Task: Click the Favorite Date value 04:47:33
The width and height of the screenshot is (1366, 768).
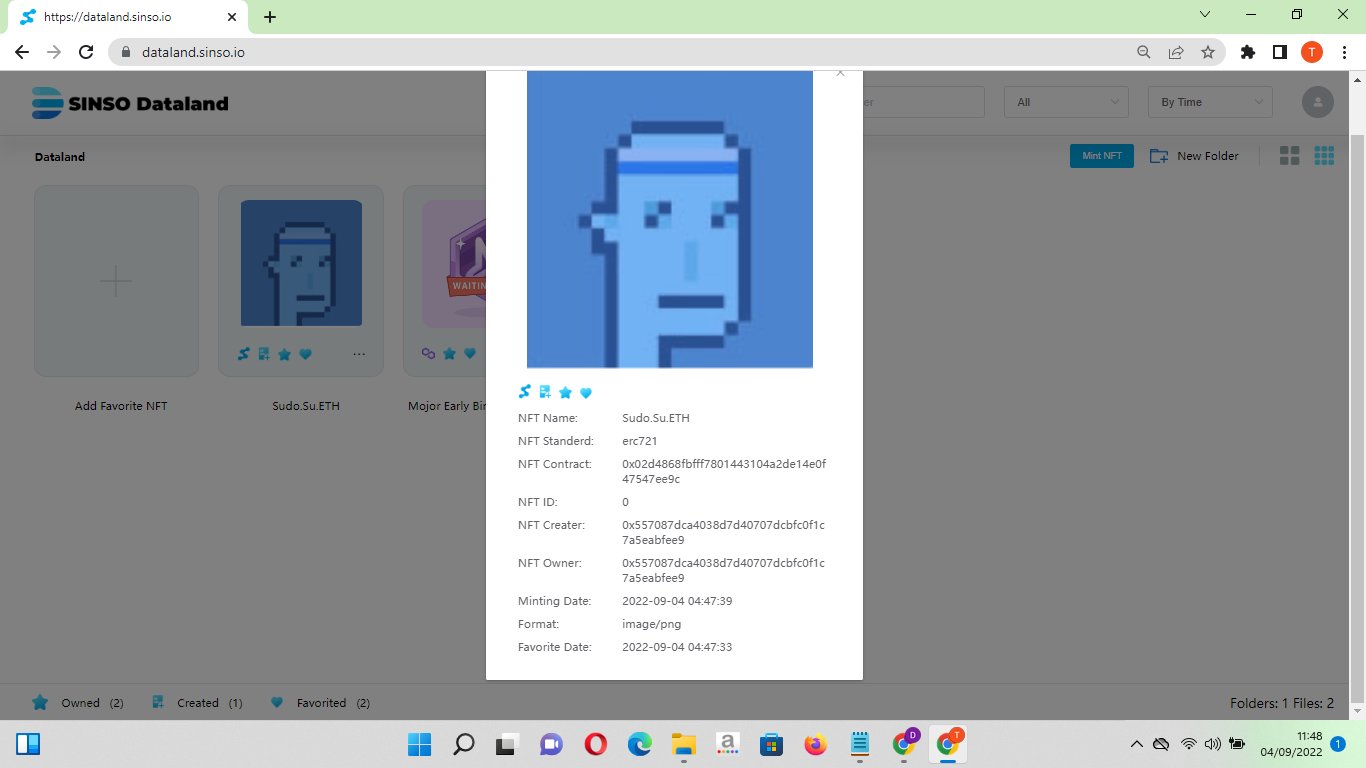Action: [x=677, y=647]
